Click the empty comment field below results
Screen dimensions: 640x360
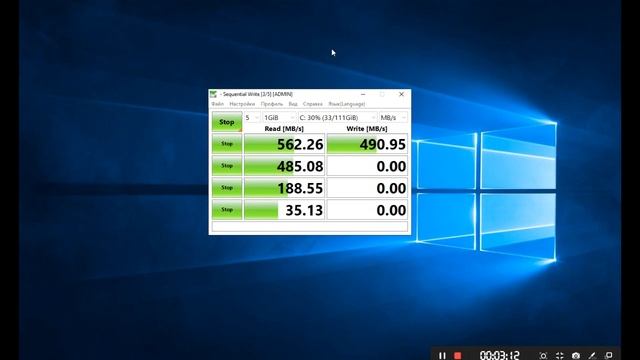(x=310, y=227)
